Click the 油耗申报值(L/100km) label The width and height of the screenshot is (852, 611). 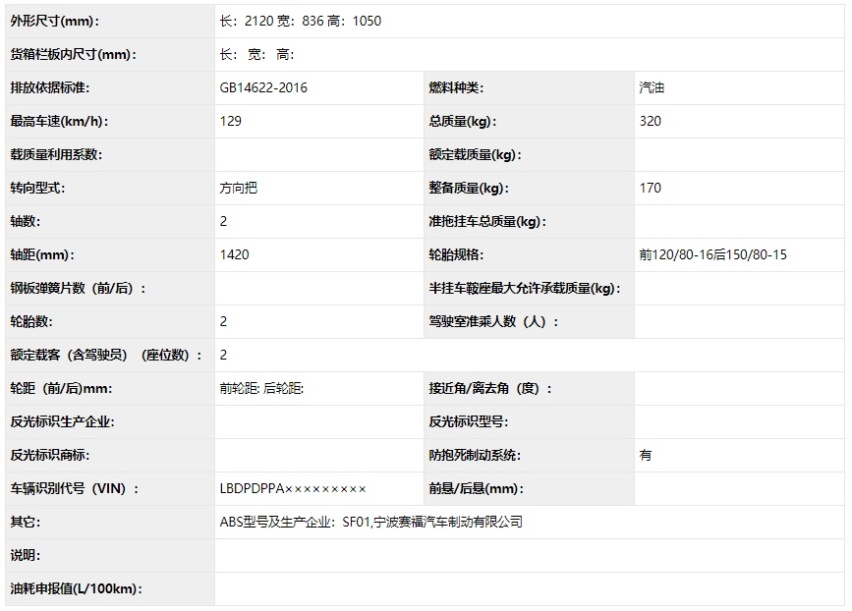coord(76,589)
